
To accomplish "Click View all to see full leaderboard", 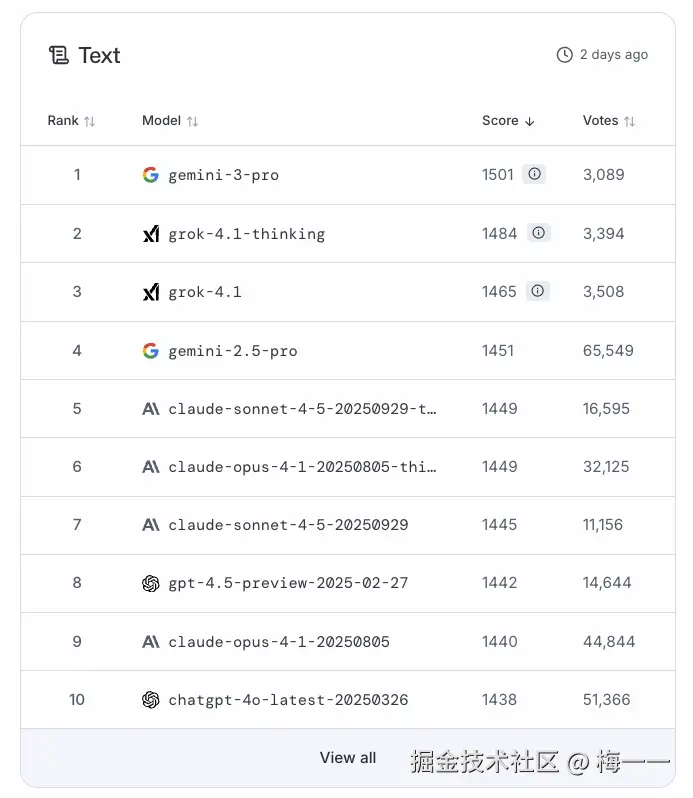I will pyautogui.click(x=348, y=758).
